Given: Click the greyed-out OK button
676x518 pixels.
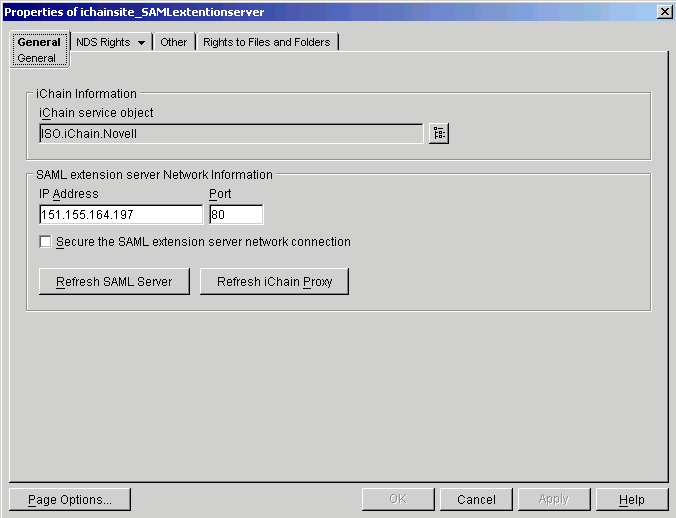Looking at the screenshot, I should (398, 499).
